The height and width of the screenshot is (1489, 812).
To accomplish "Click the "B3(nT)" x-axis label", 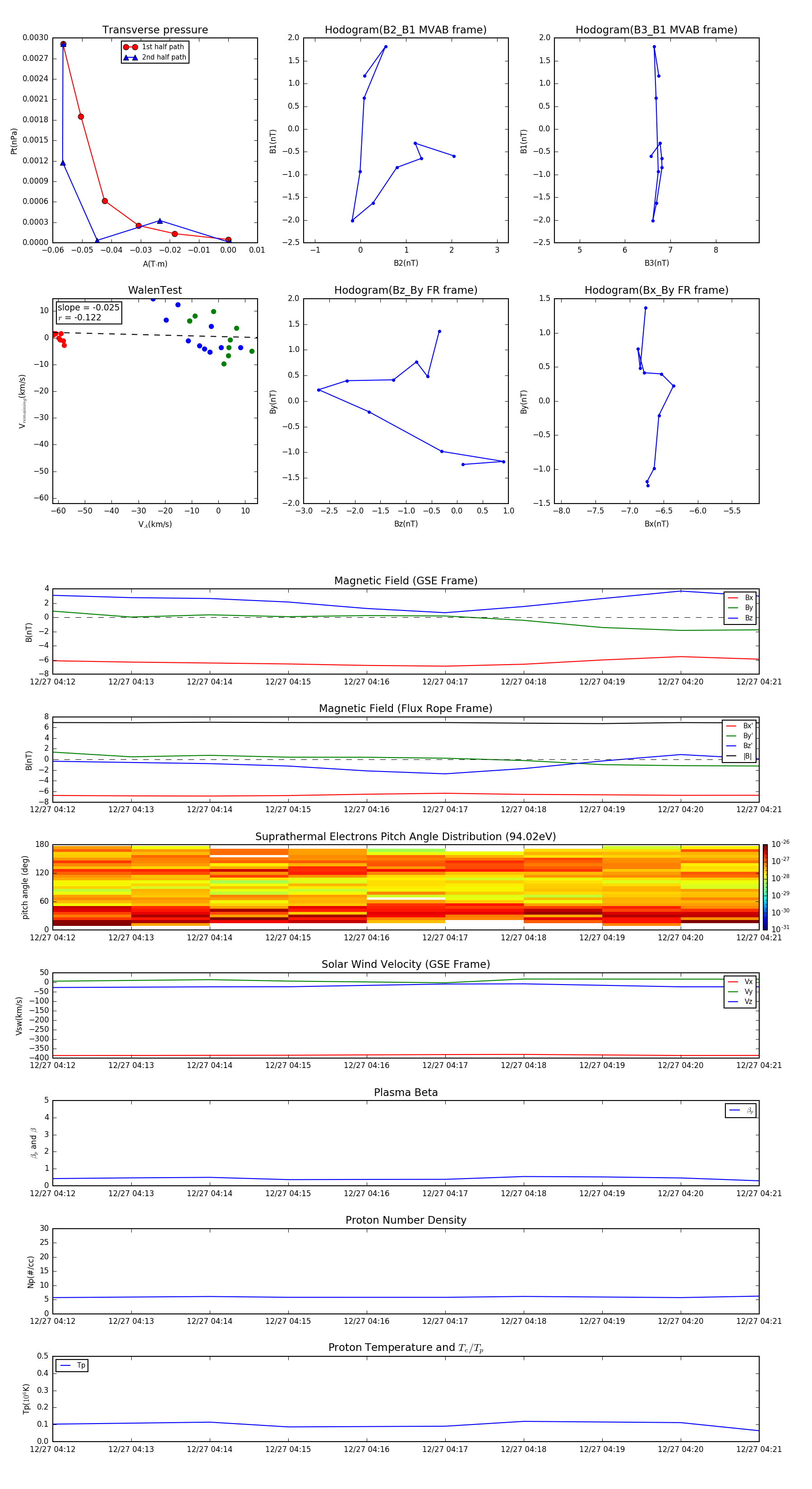I will coord(656,263).
